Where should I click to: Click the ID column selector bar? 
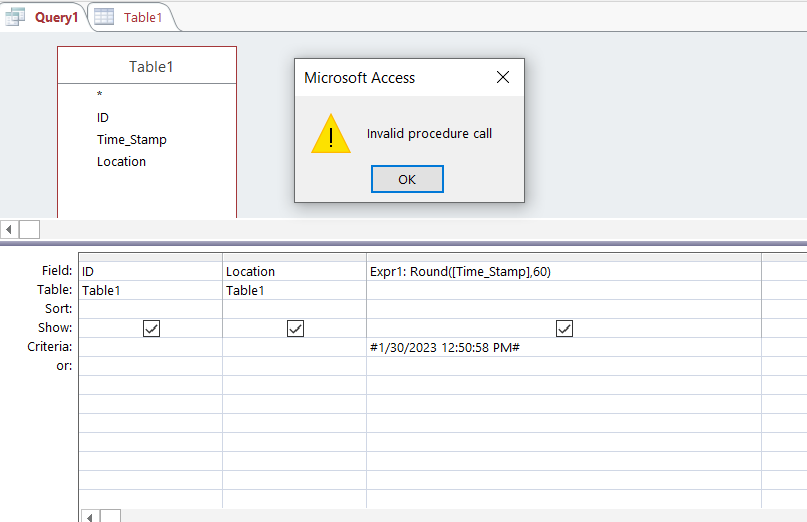click(151, 257)
